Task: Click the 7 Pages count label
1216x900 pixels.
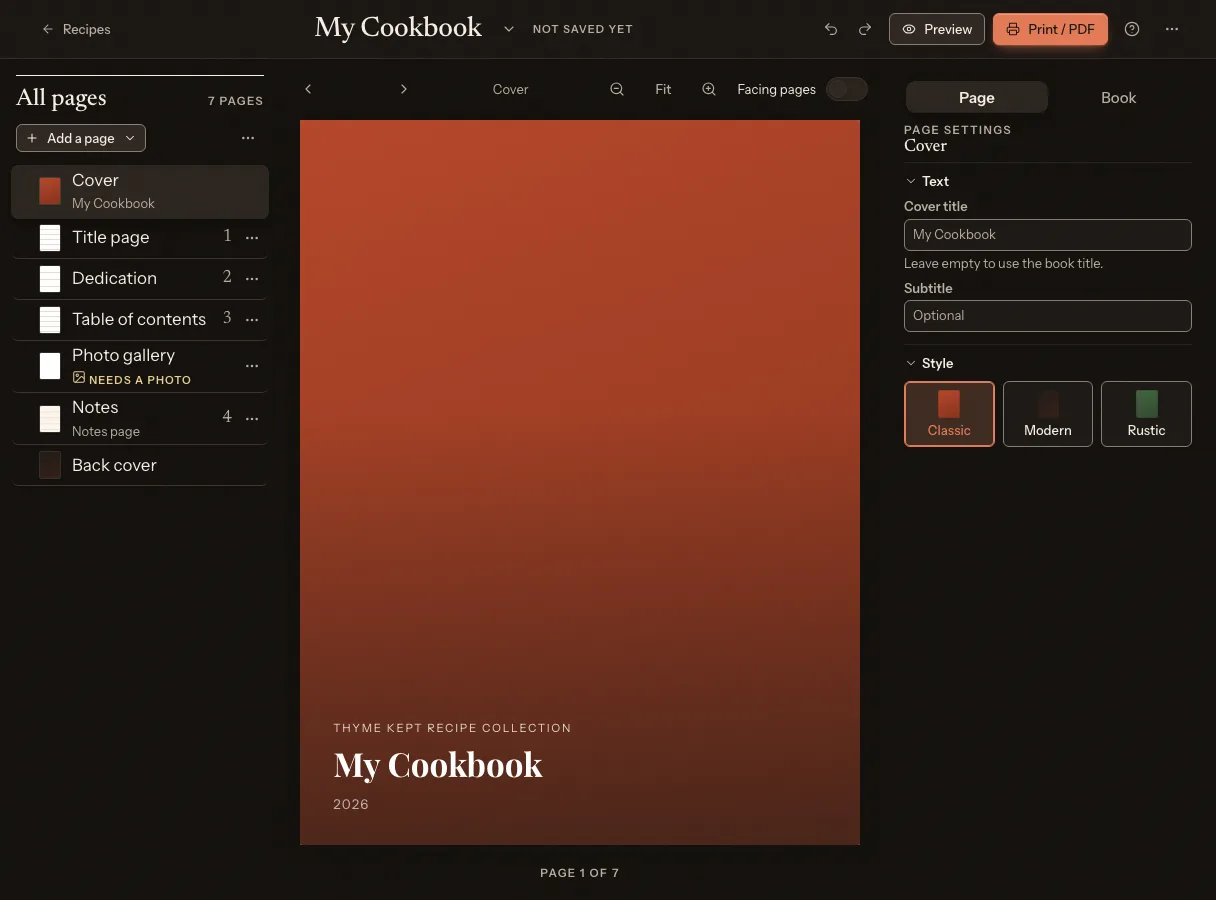Action: click(235, 101)
